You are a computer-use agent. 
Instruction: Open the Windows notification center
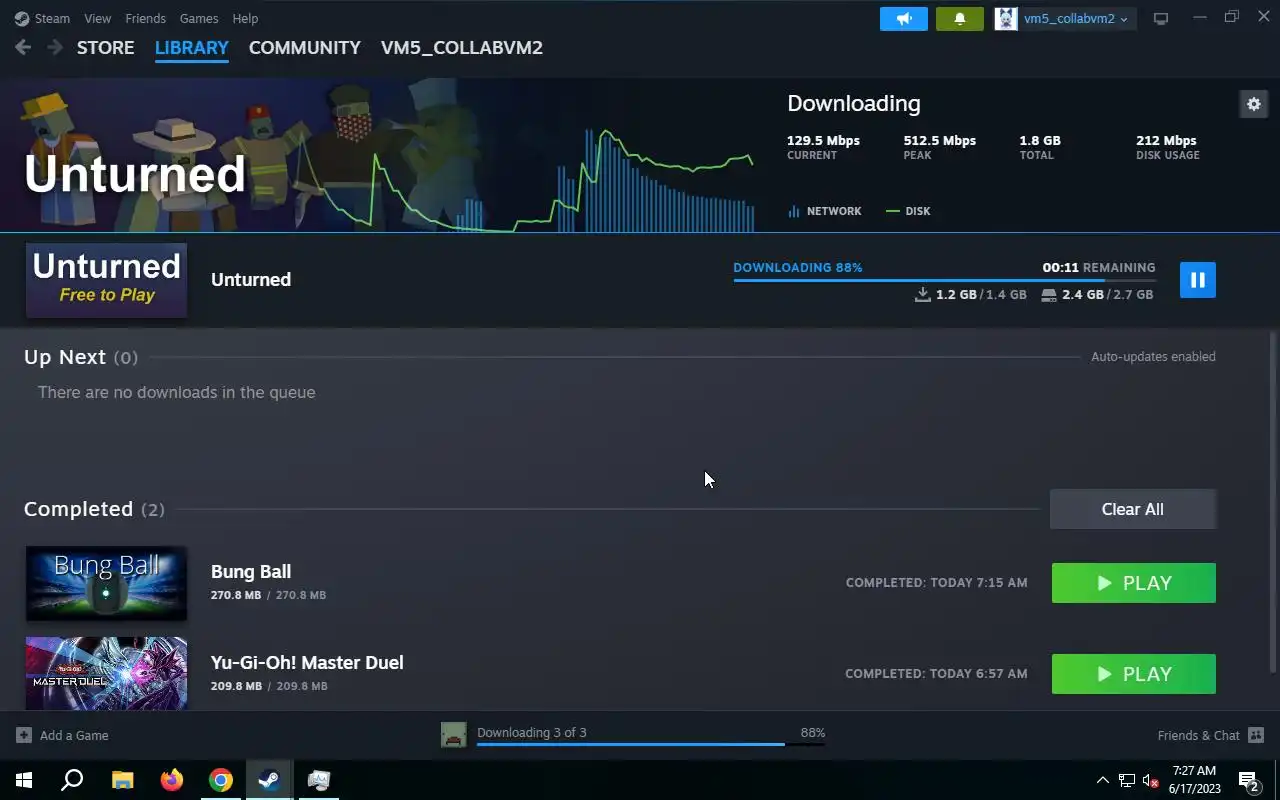click(x=1248, y=780)
